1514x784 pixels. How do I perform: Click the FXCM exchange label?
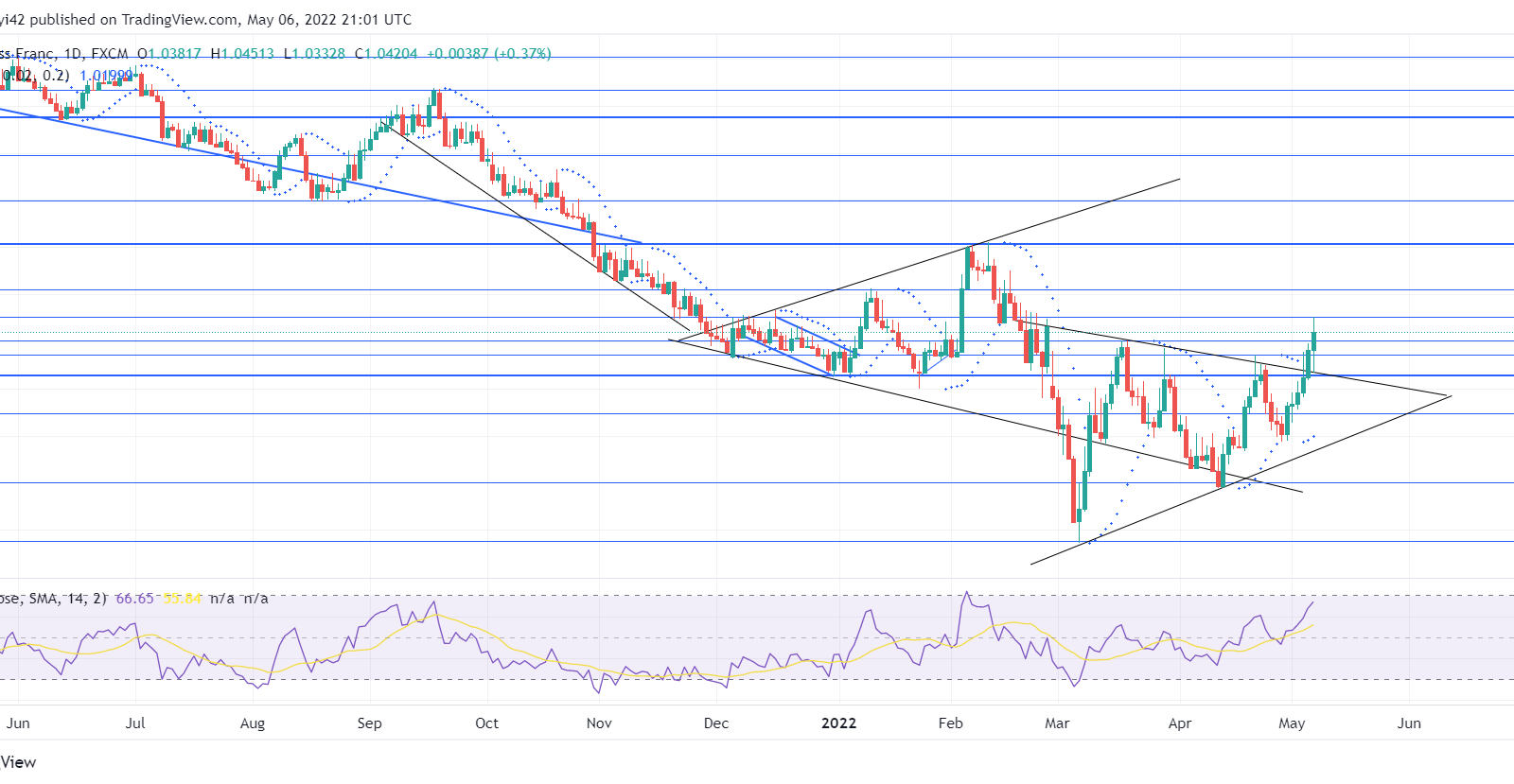110,54
